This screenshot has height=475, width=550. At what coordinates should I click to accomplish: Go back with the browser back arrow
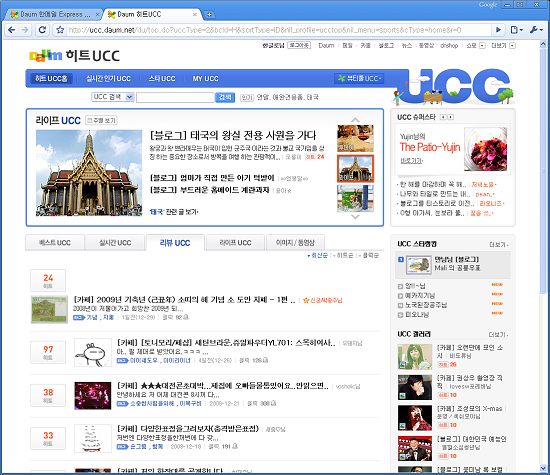pos(11,30)
